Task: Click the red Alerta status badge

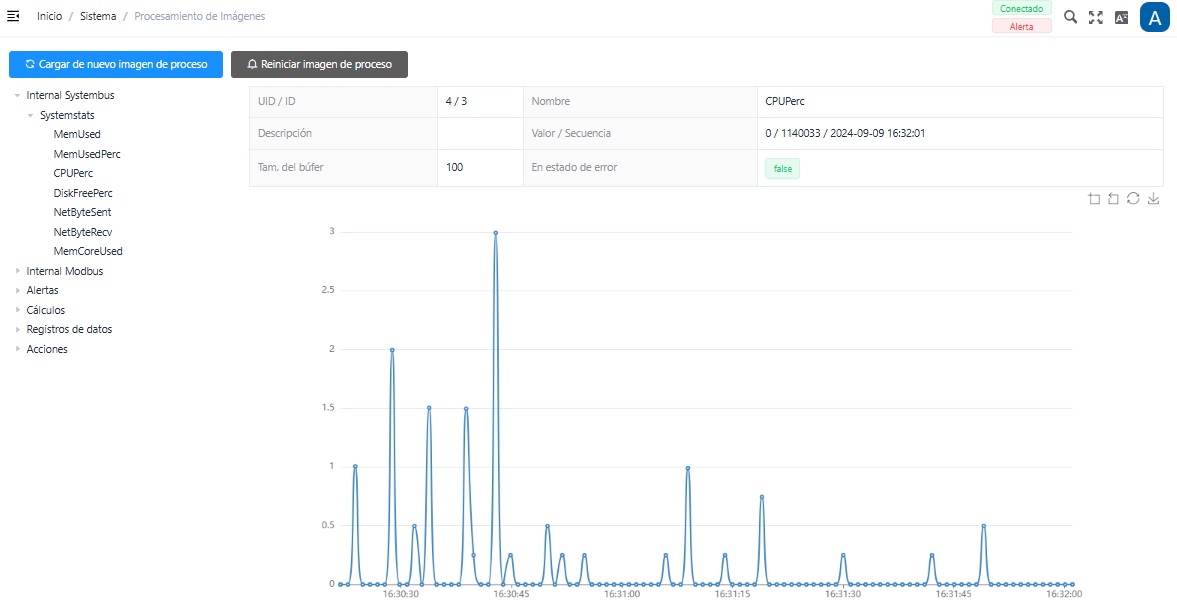Action: click(x=1021, y=26)
